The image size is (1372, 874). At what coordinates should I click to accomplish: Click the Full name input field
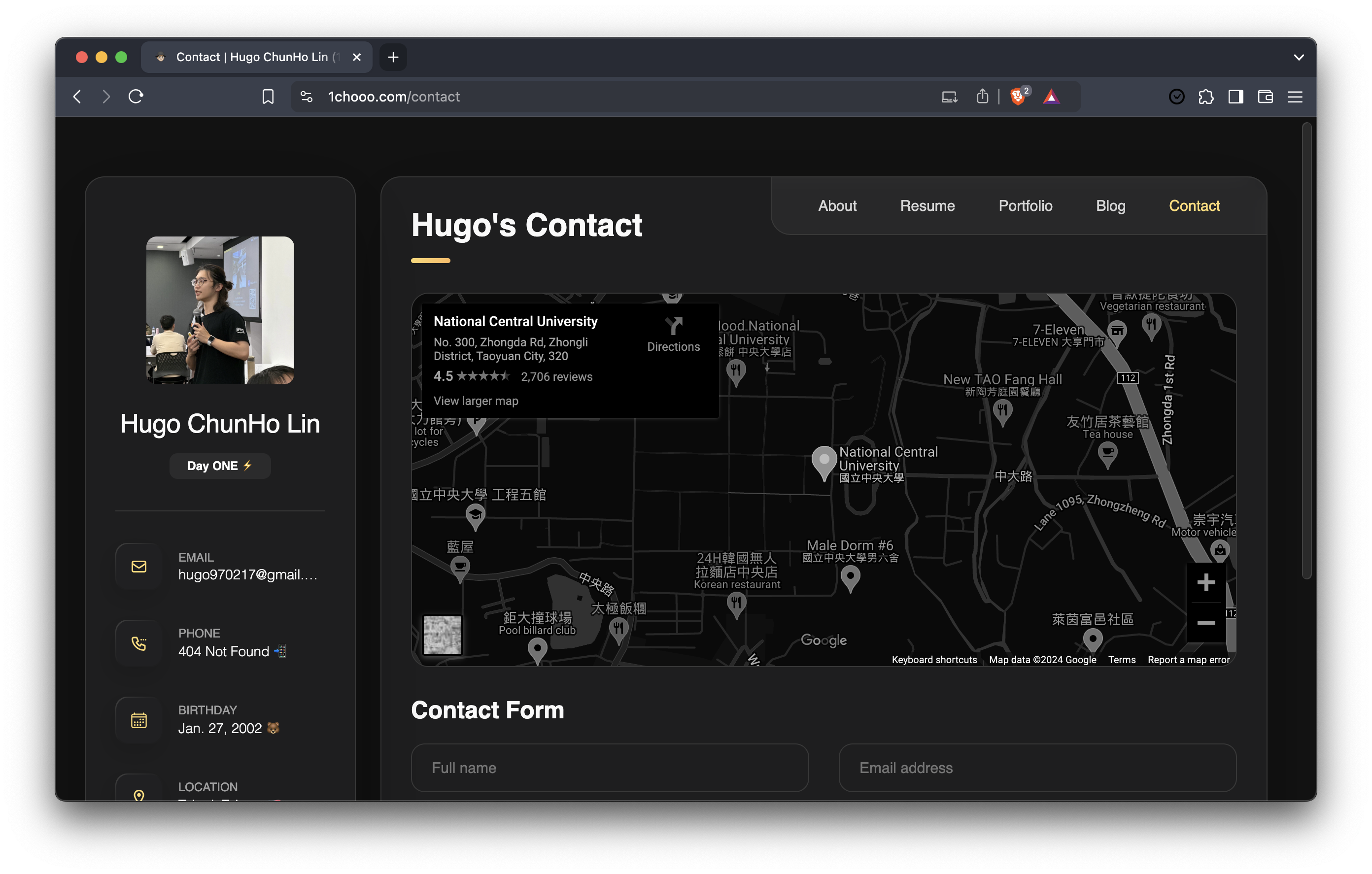[x=609, y=768]
